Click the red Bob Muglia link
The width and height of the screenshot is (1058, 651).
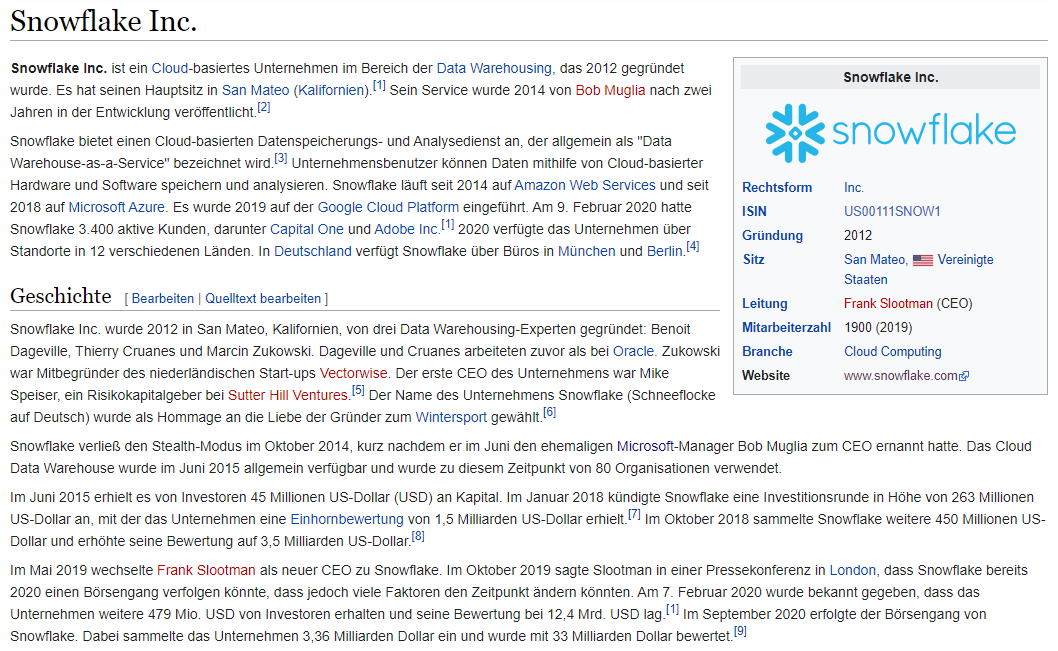610,90
